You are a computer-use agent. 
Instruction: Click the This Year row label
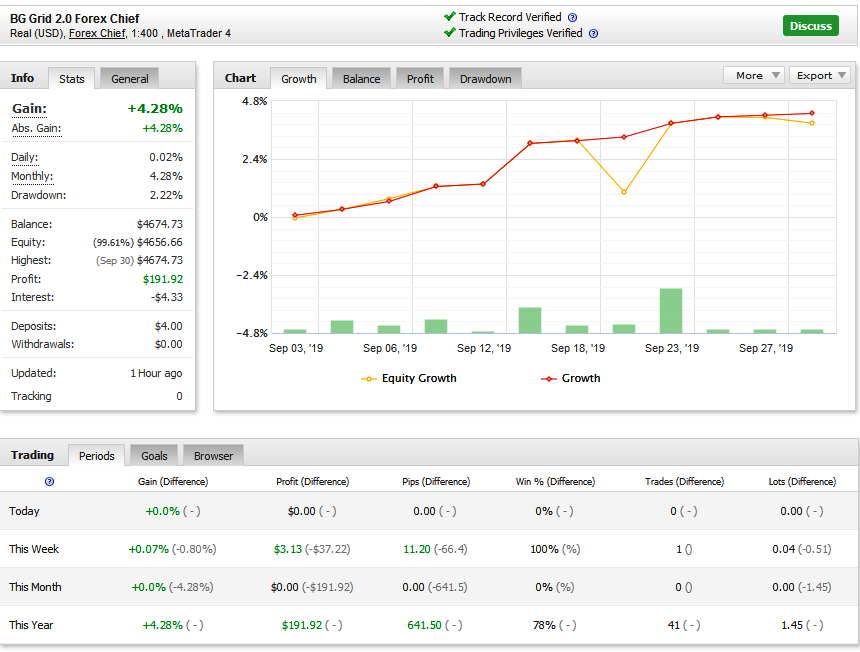[31, 625]
